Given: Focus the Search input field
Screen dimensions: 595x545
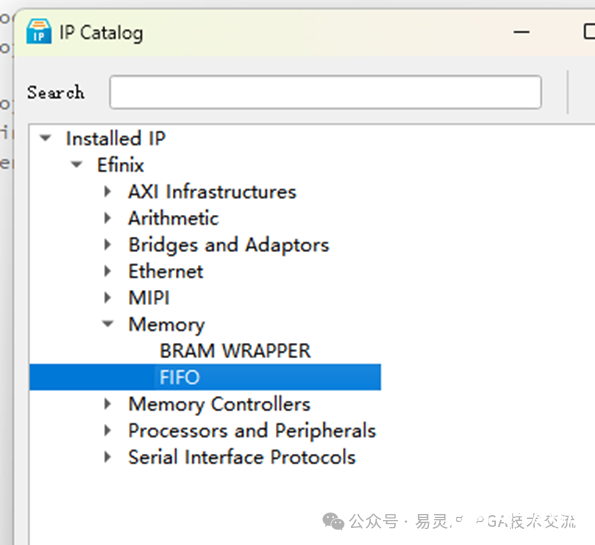Looking at the screenshot, I should [325, 92].
